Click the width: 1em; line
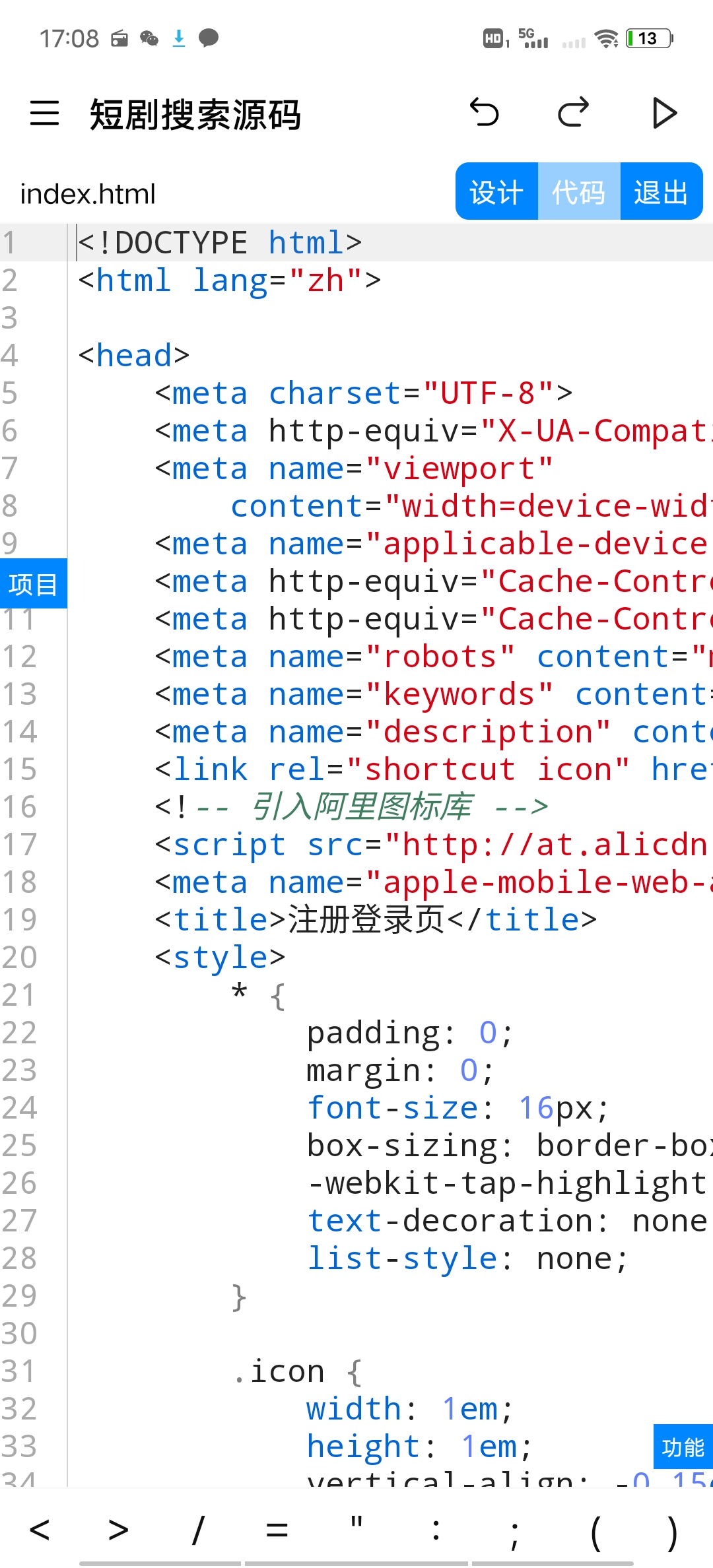 click(410, 1409)
